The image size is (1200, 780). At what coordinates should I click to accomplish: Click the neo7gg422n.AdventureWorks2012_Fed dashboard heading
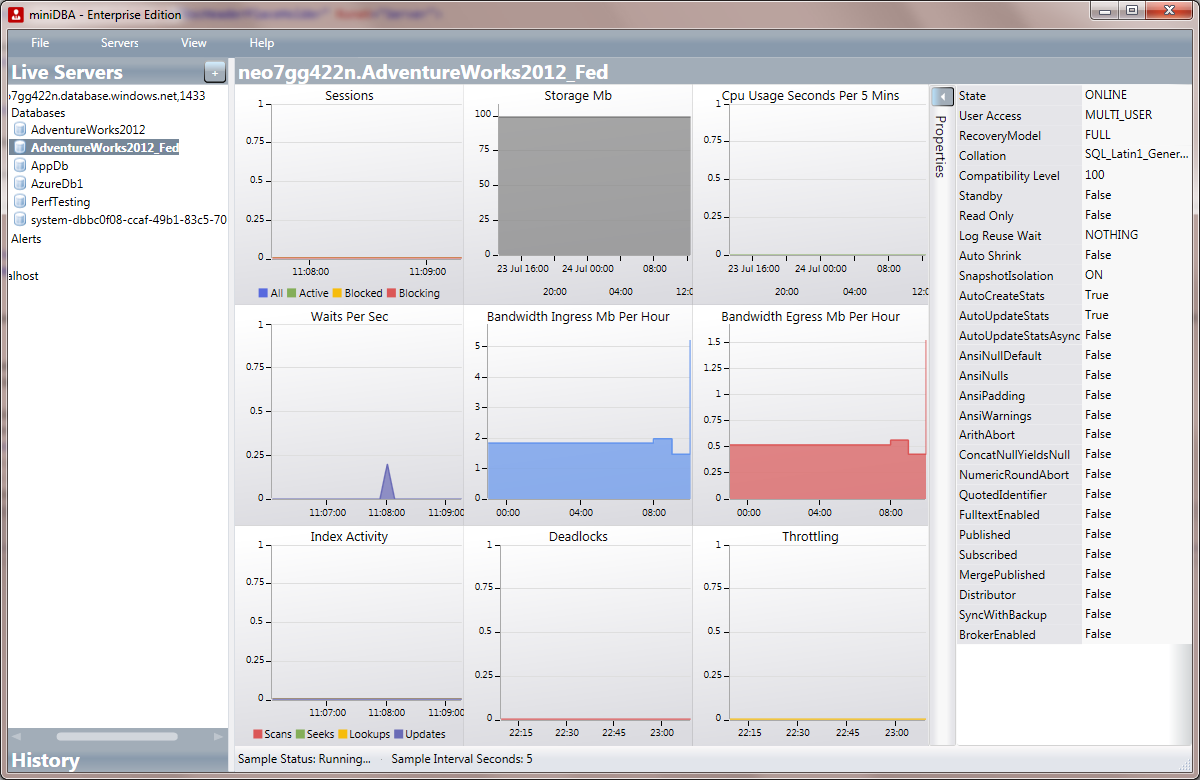(x=423, y=72)
